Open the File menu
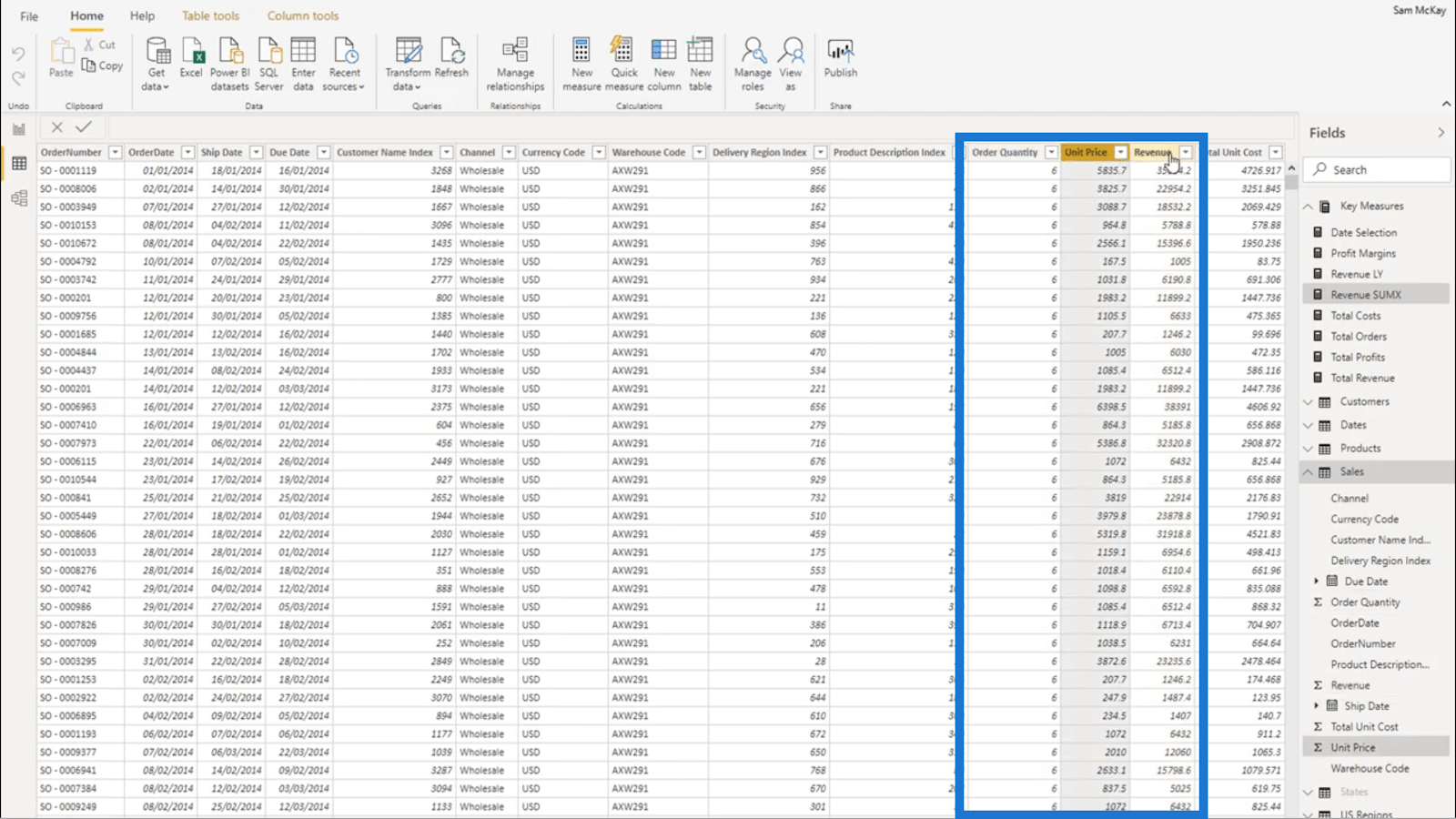This screenshot has height=819, width=1456. click(x=29, y=16)
